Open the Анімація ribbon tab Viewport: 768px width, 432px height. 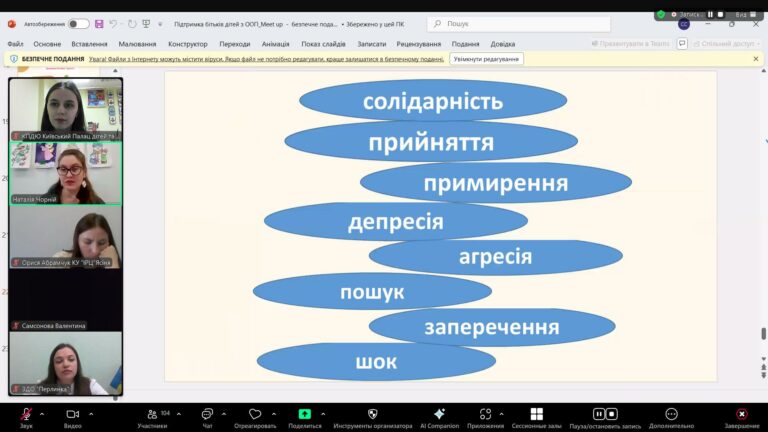[x=275, y=44]
